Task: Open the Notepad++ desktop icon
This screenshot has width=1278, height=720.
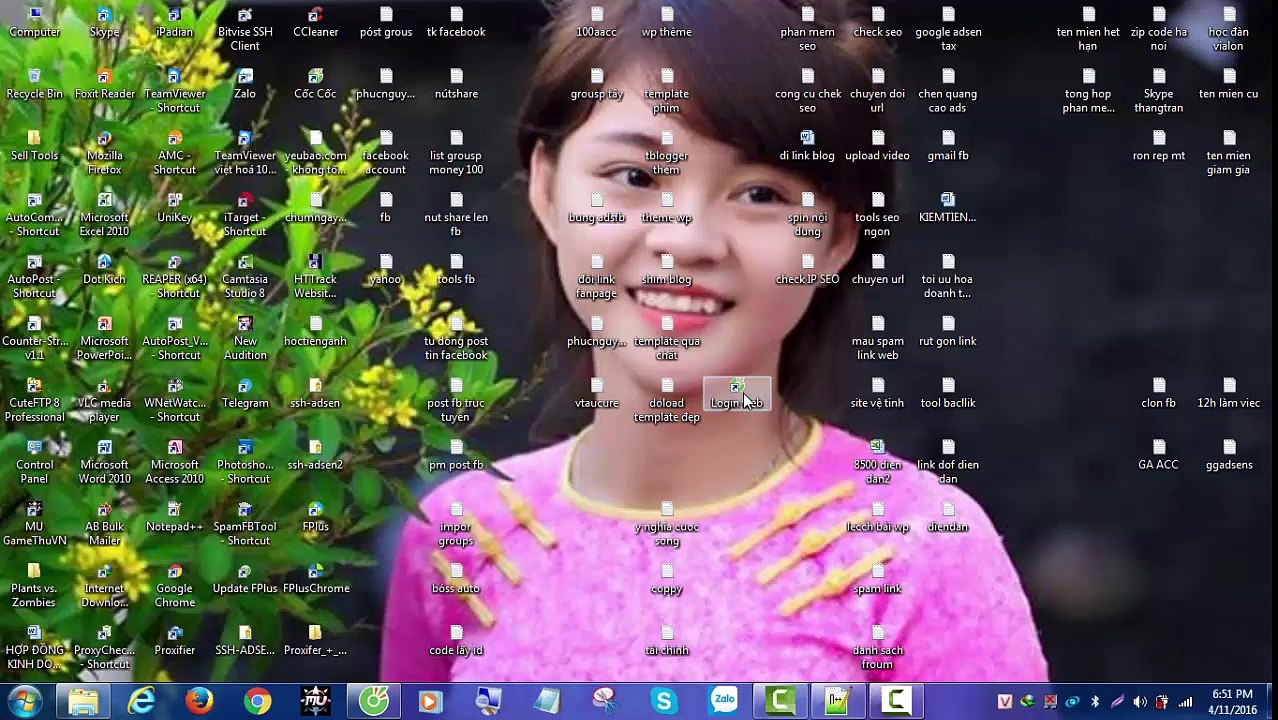Action: [x=175, y=519]
